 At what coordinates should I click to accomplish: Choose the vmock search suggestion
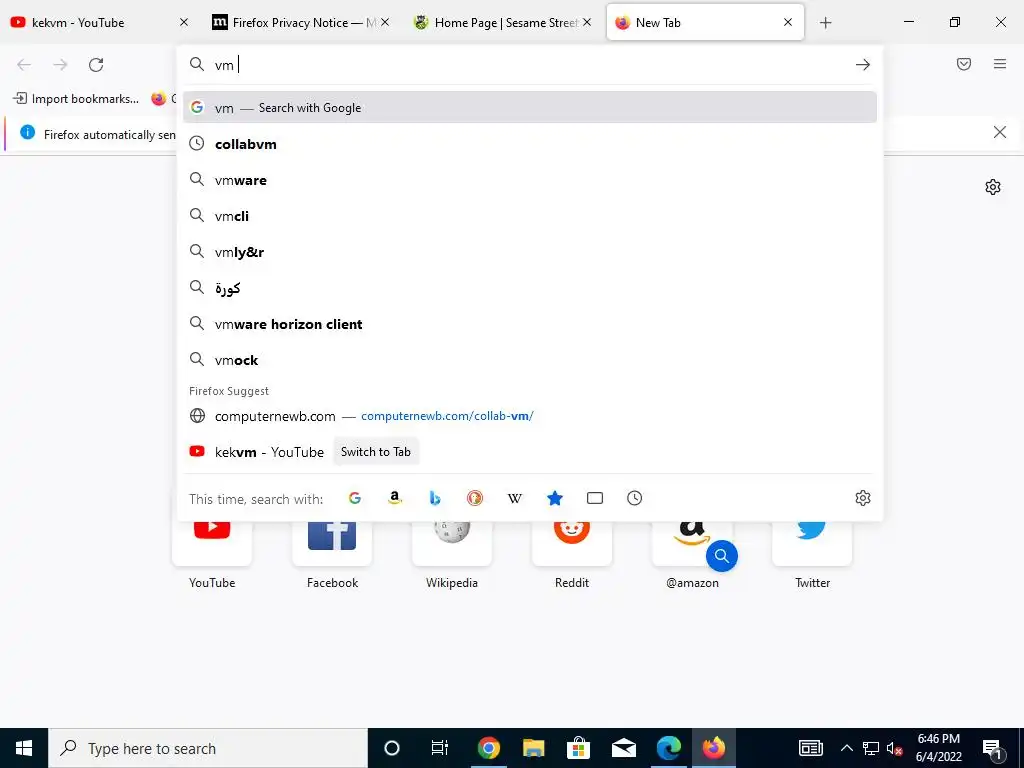530,360
